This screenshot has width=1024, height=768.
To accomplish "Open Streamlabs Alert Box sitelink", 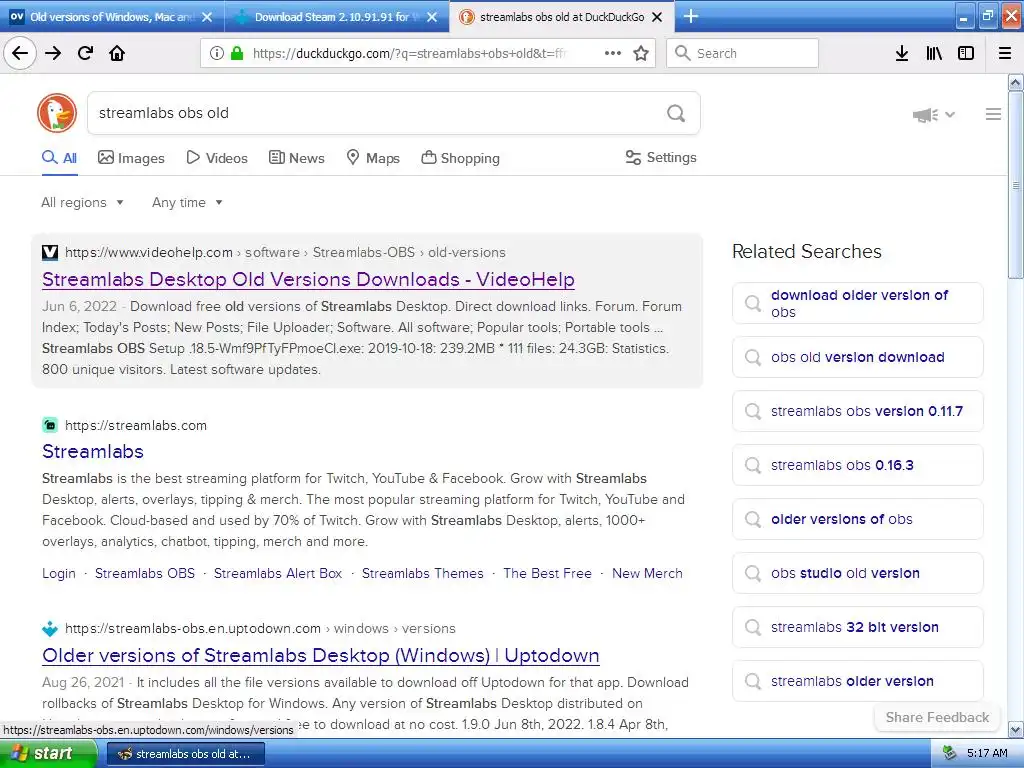I will pos(278,573).
